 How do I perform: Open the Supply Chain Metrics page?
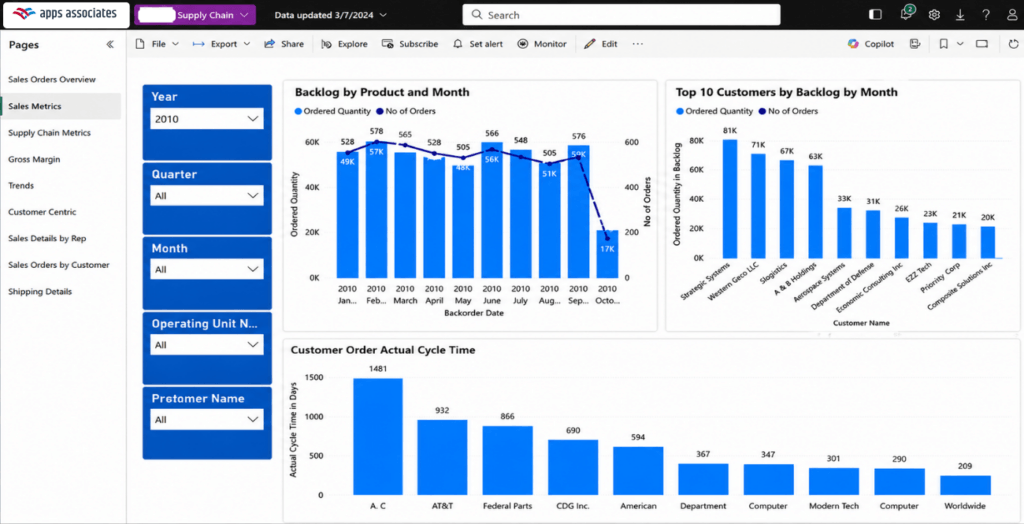coord(50,133)
